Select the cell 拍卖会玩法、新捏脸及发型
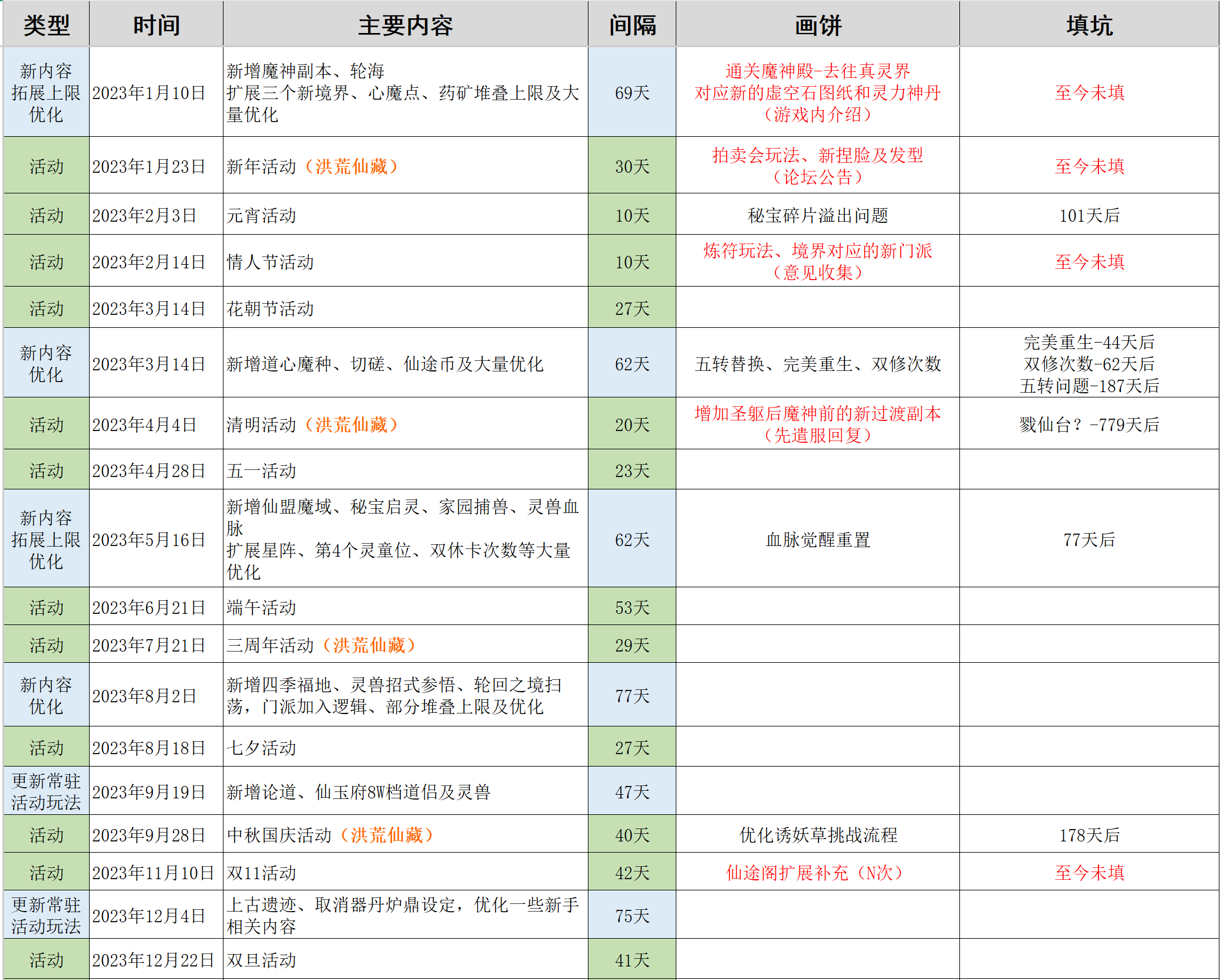 (818, 166)
